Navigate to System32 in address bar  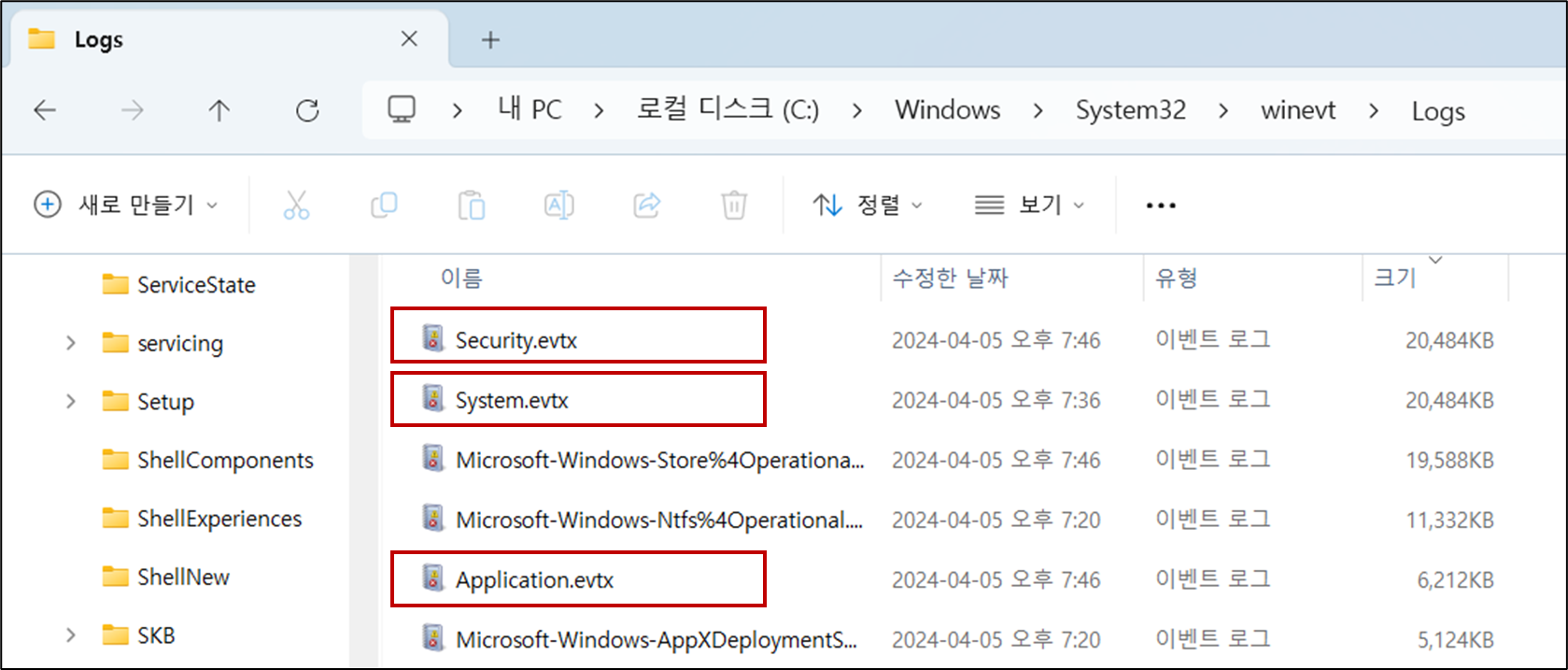pos(1130,110)
